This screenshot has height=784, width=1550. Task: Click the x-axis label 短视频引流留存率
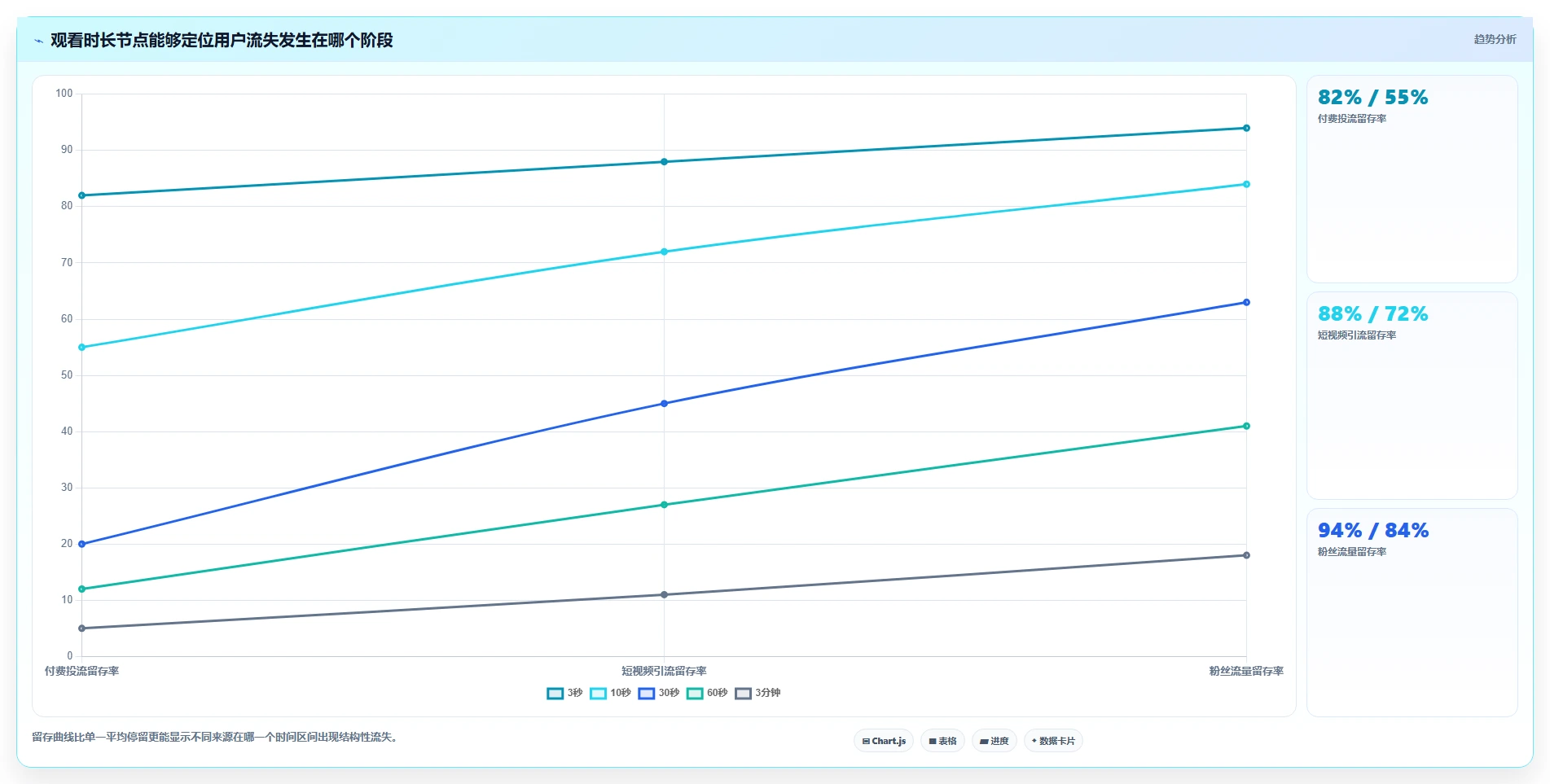(664, 671)
